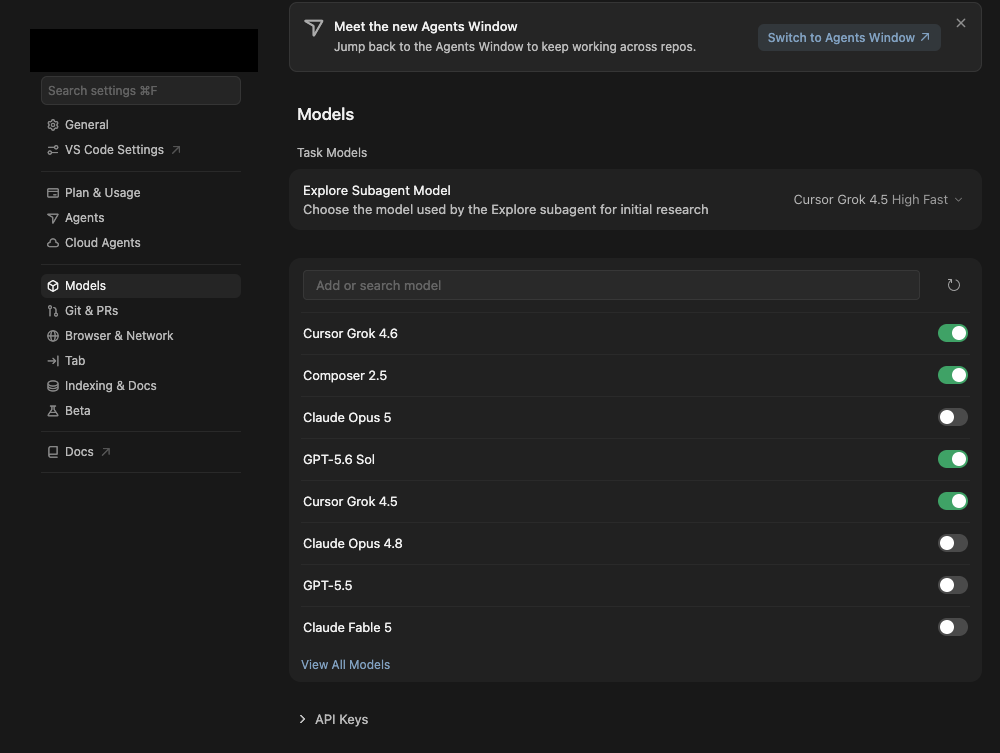Focus the Search settings field
Screen dimensions: 1000x753
point(141,91)
